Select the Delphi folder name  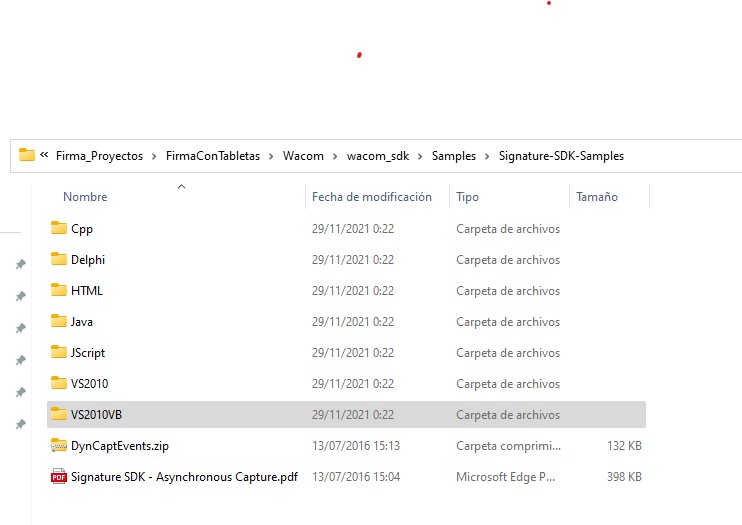[88, 260]
